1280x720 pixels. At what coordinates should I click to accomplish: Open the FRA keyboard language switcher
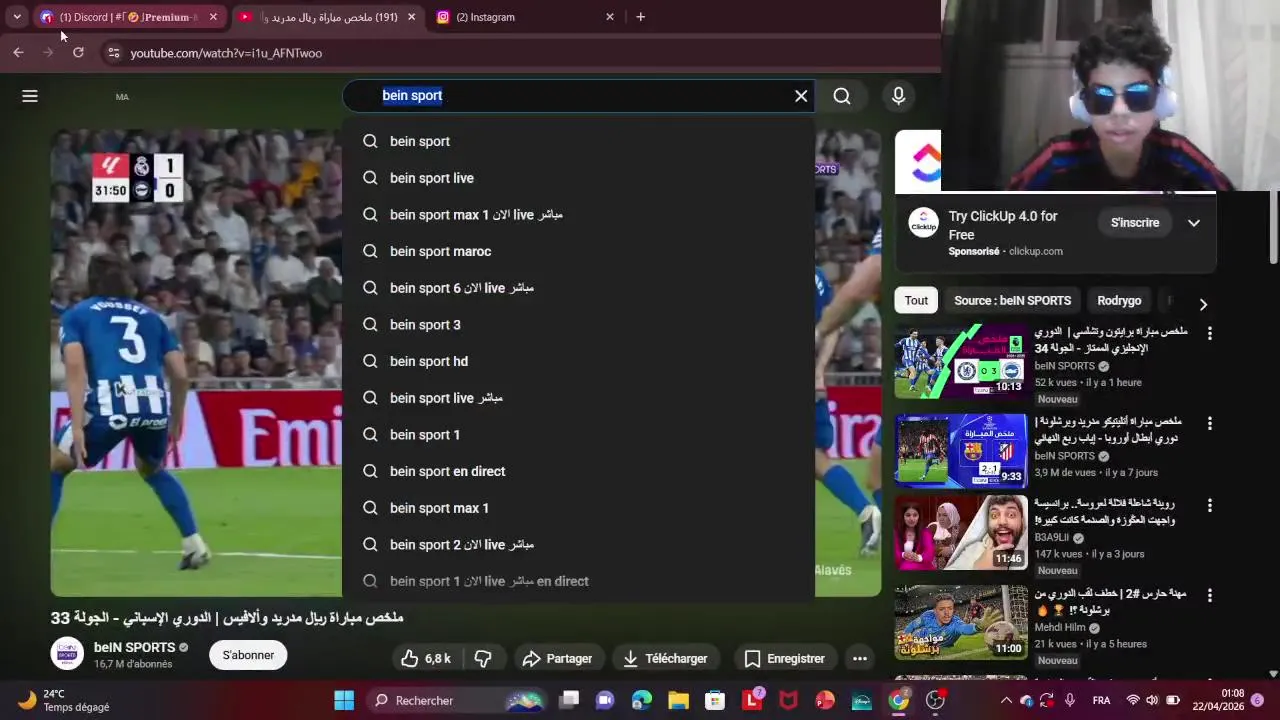click(1101, 700)
